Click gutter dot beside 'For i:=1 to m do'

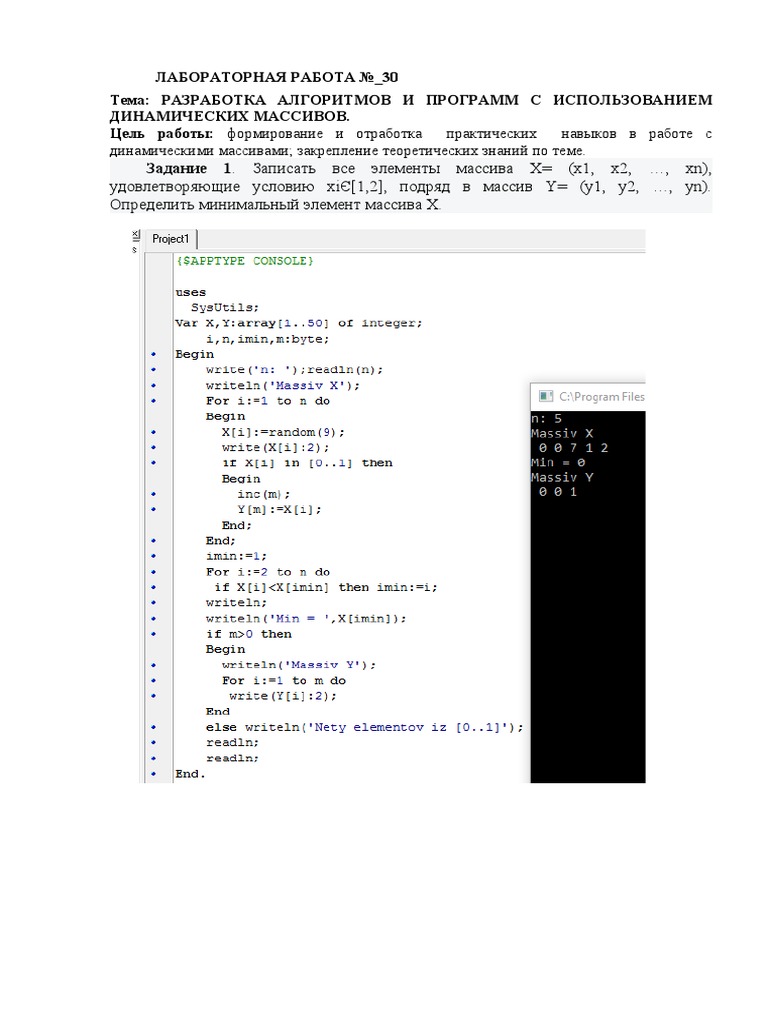[x=154, y=680]
